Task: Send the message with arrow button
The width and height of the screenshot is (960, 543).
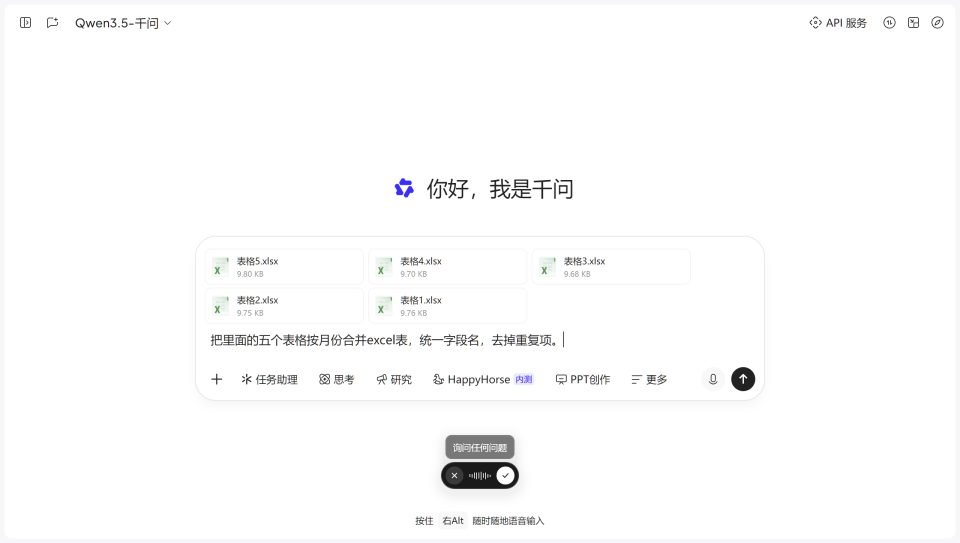Action: click(743, 379)
